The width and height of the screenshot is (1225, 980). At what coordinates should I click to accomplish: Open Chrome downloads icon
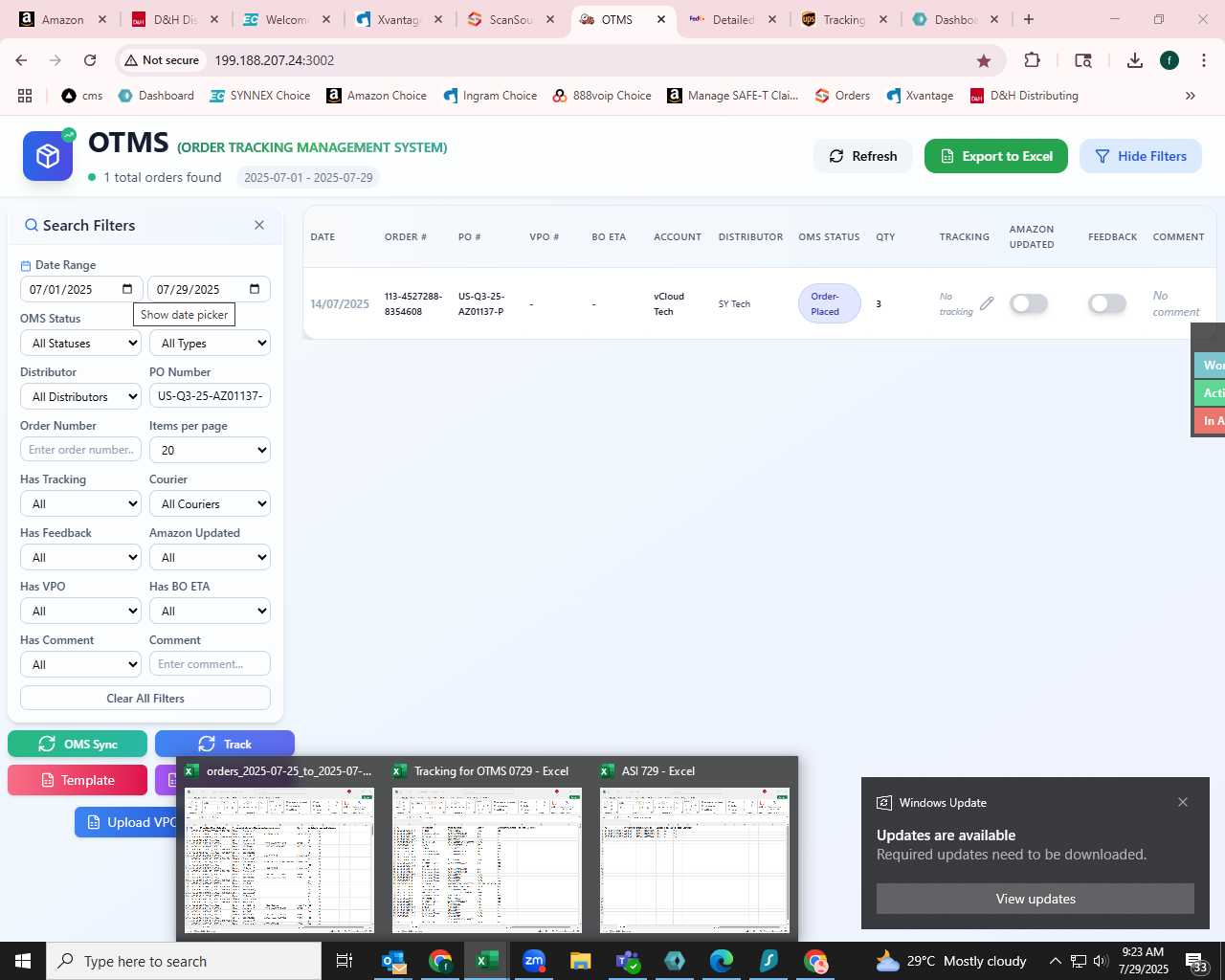tap(1135, 60)
